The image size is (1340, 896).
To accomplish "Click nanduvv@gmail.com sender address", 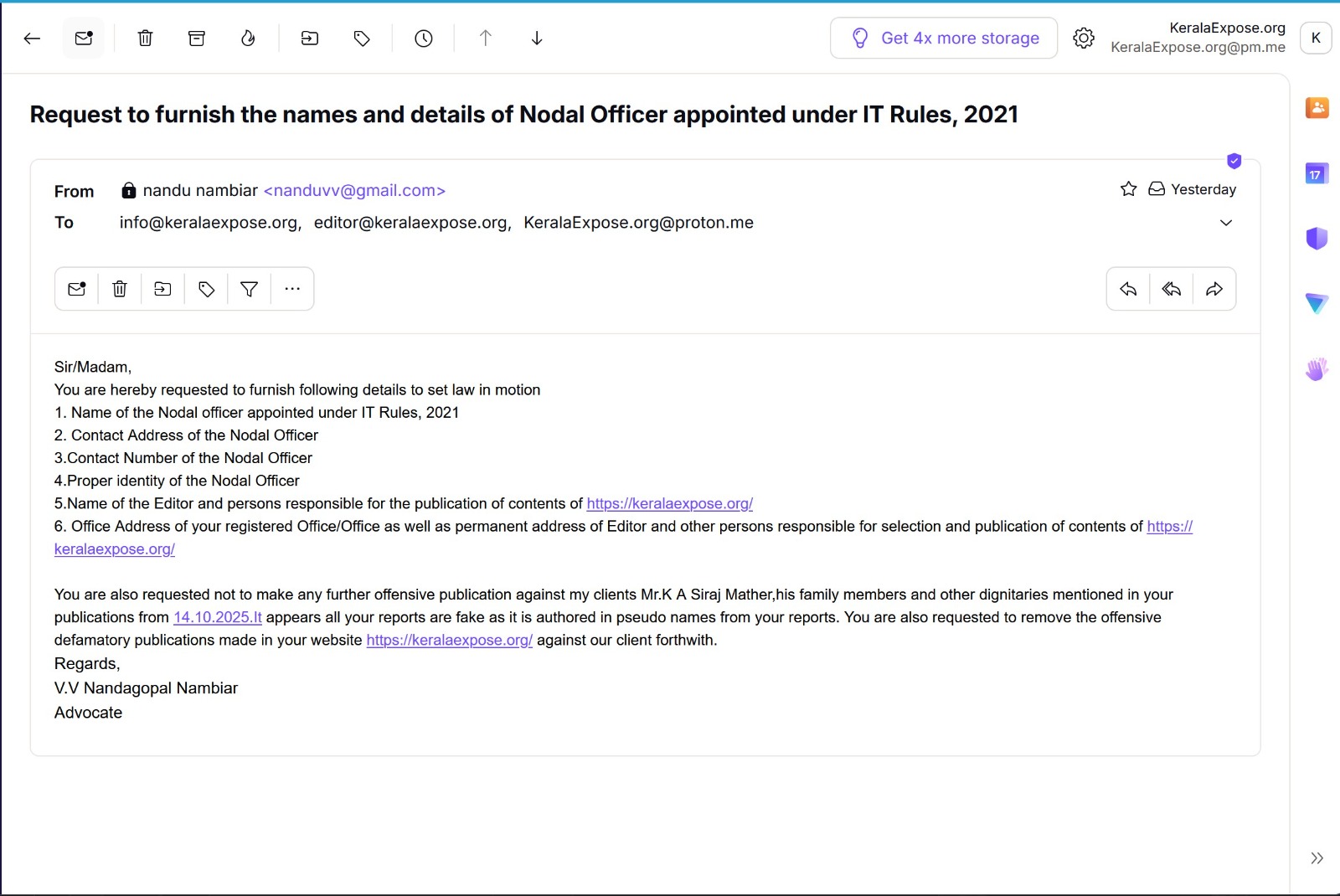I will [353, 190].
